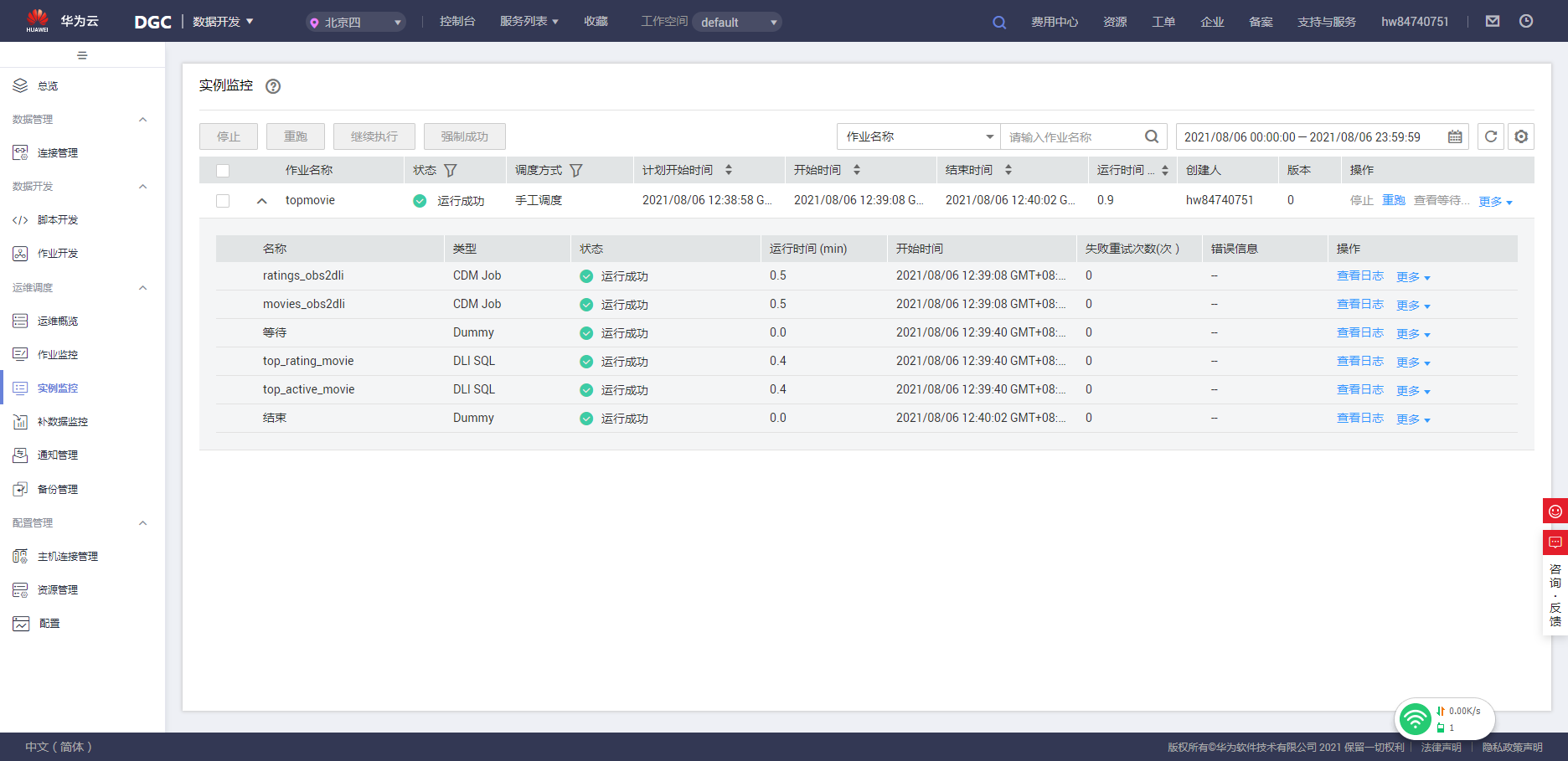
Task: Open the red chat consultation icon
Action: pos(1555,542)
